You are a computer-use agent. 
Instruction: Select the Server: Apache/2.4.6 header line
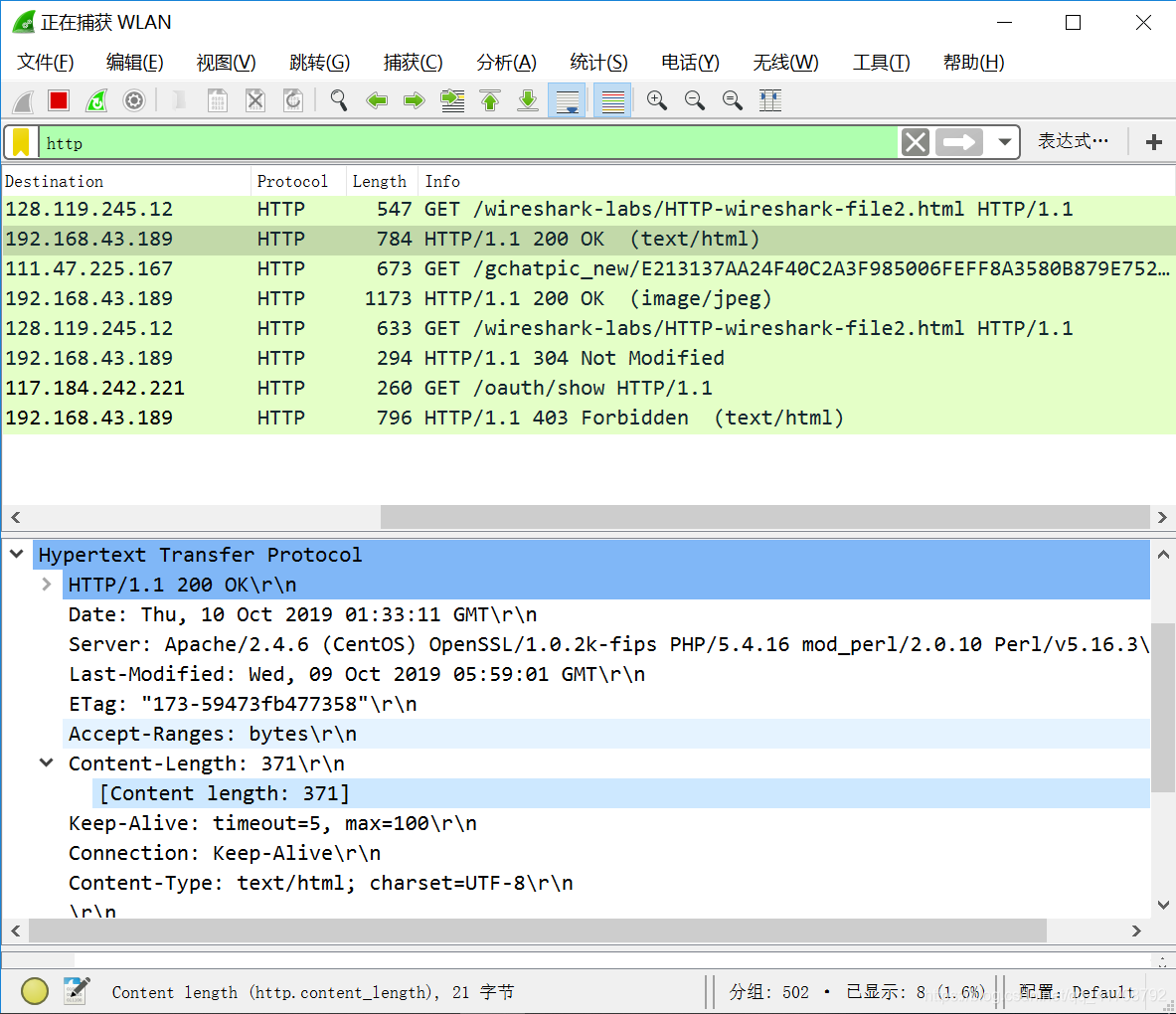608,644
